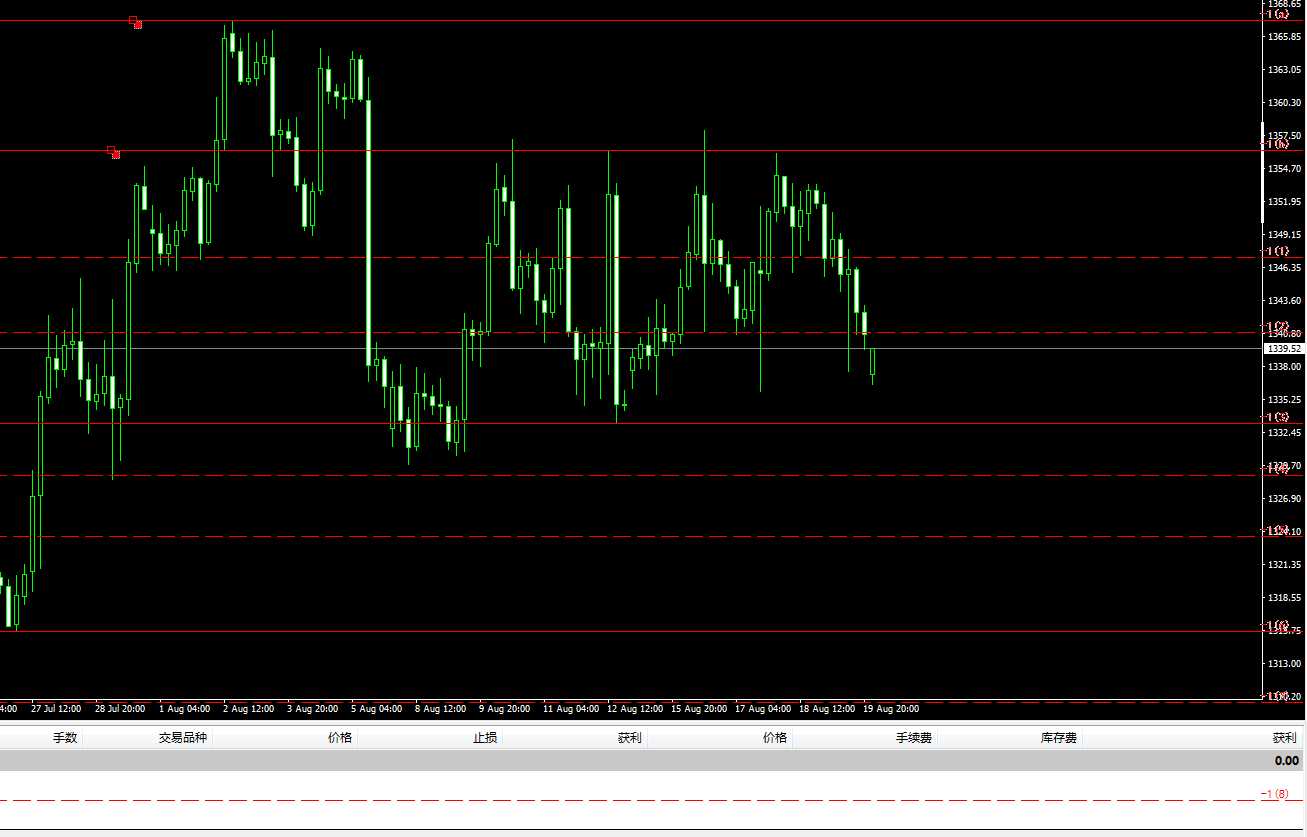The image size is (1307, 837).
Task: Click the 1321.35 price scale label
Action: 1284,565
